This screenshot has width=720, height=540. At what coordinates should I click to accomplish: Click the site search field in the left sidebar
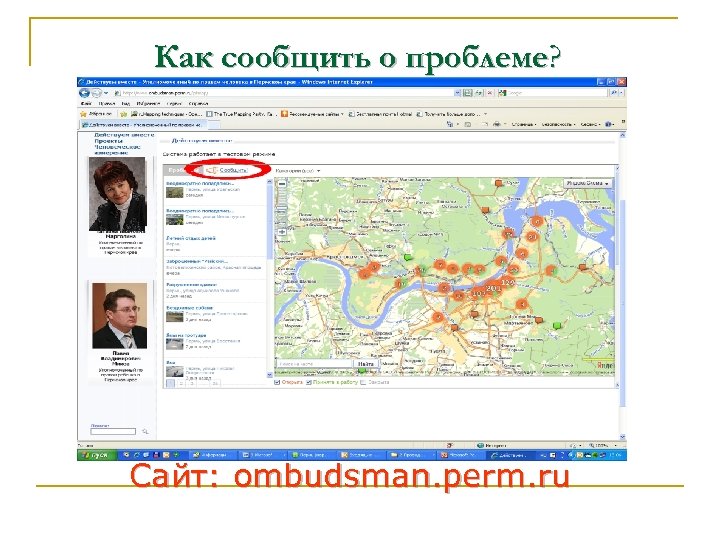click(x=113, y=432)
